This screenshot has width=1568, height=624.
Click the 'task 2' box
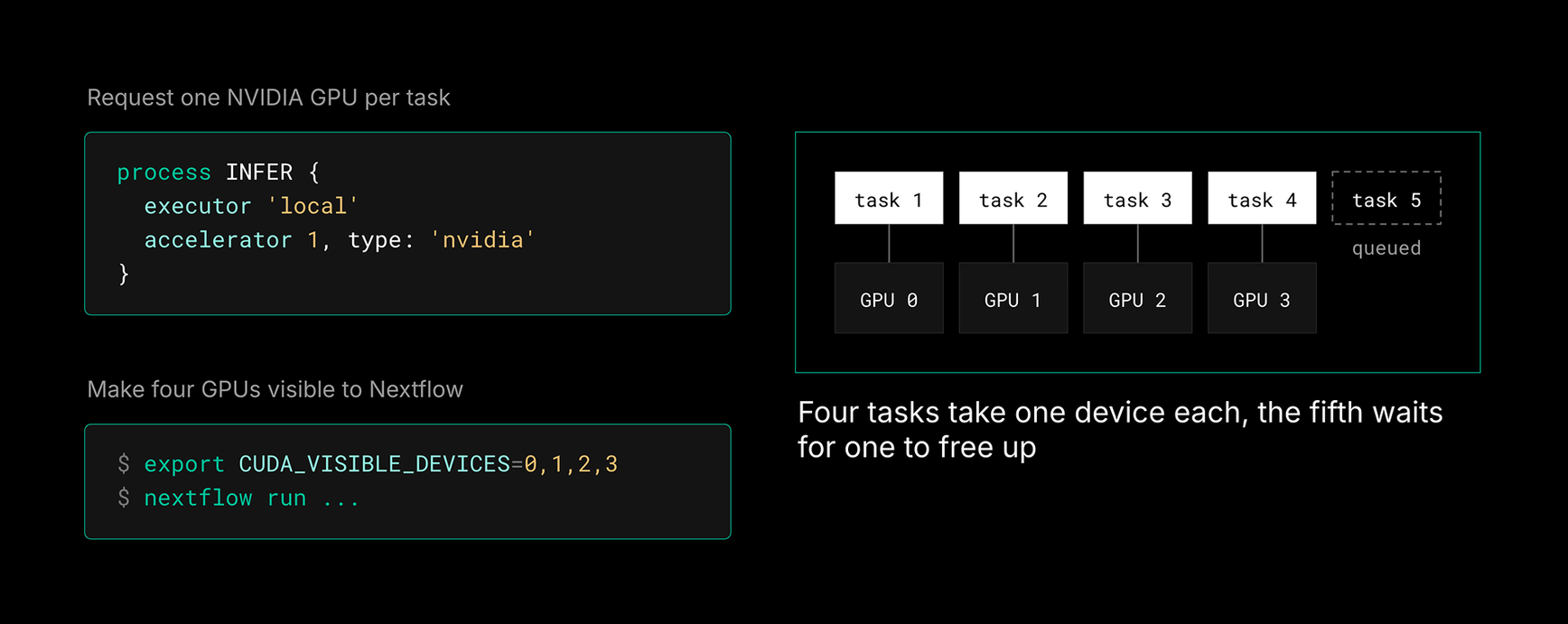click(x=1013, y=198)
